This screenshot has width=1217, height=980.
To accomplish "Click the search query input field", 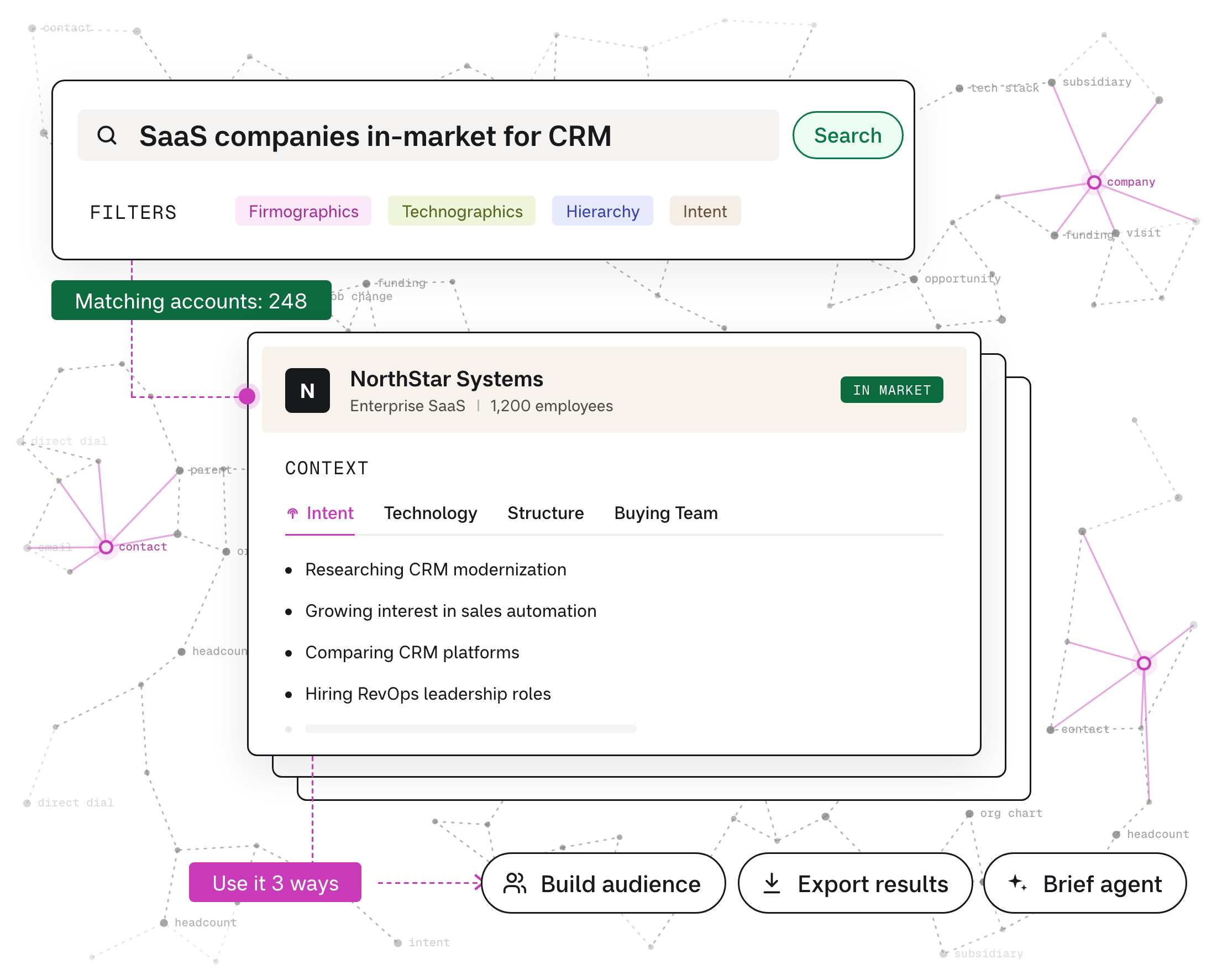I will pyautogui.click(x=428, y=135).
